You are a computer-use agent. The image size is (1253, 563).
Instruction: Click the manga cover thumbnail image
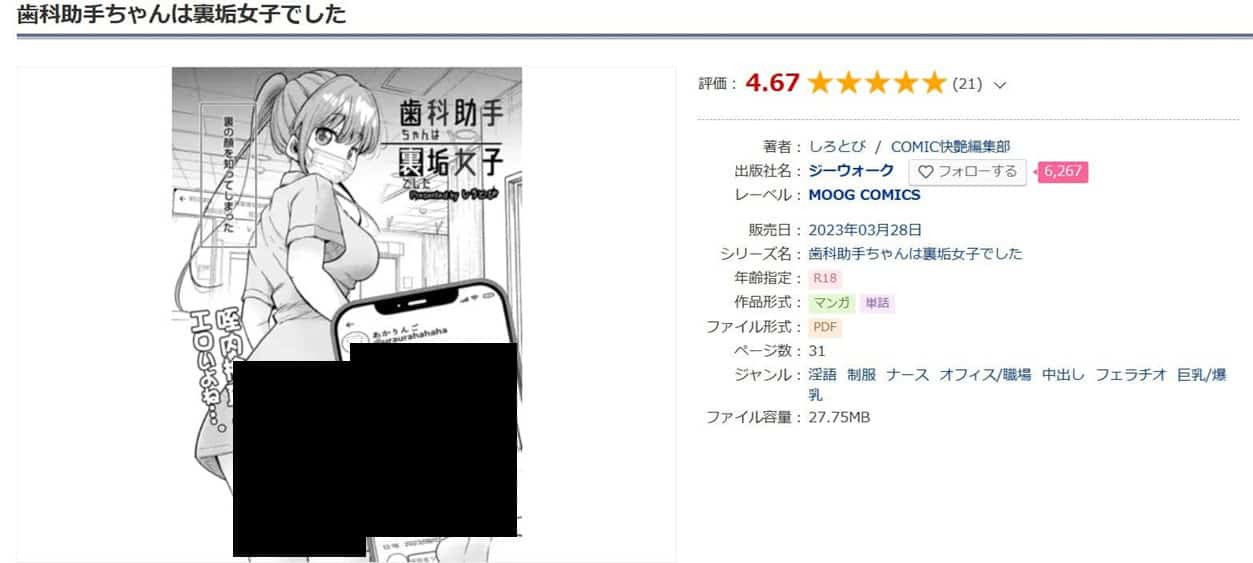coord(347,314)
